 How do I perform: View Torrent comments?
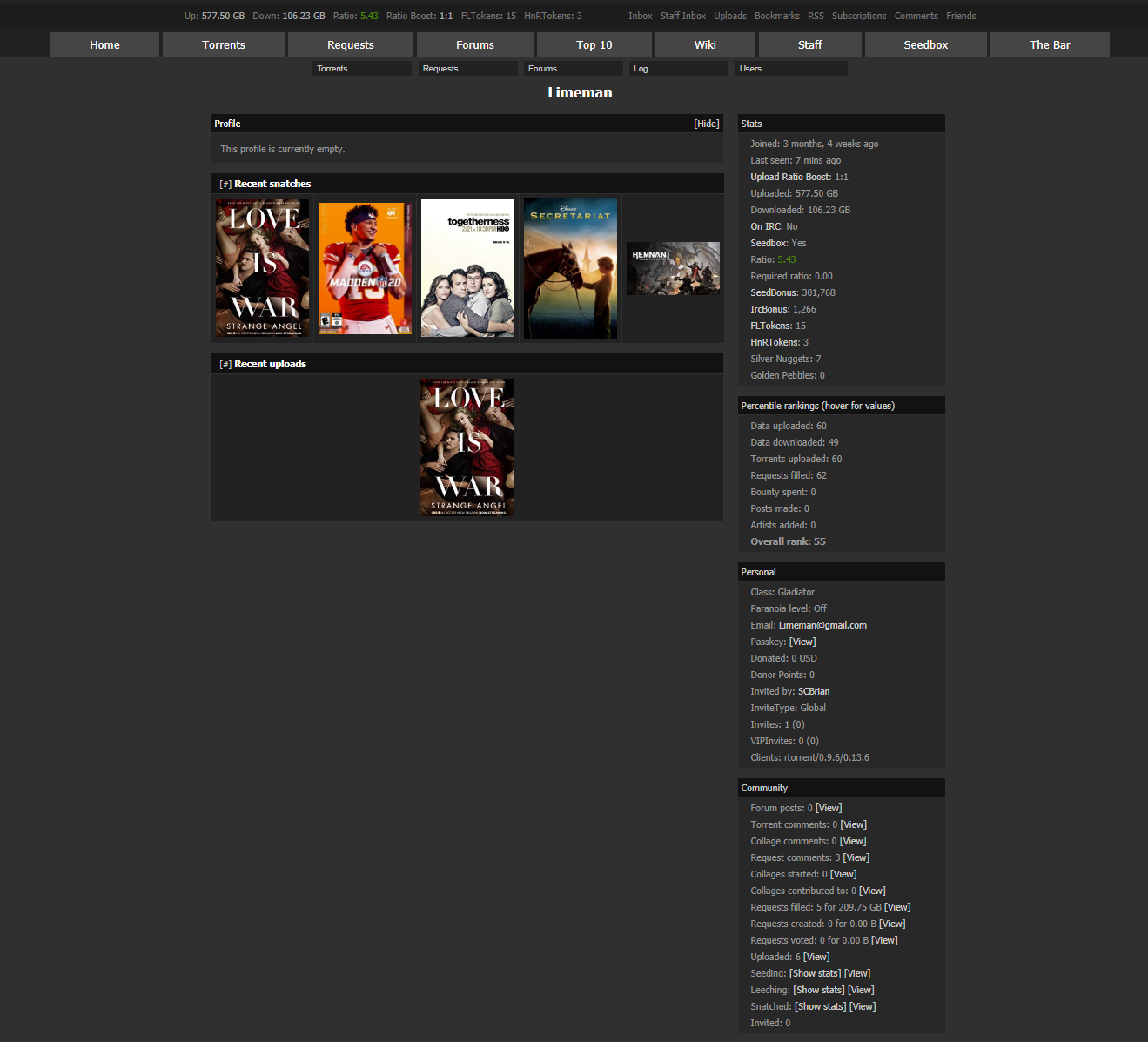pyautogui.click(x=854, y=824)
